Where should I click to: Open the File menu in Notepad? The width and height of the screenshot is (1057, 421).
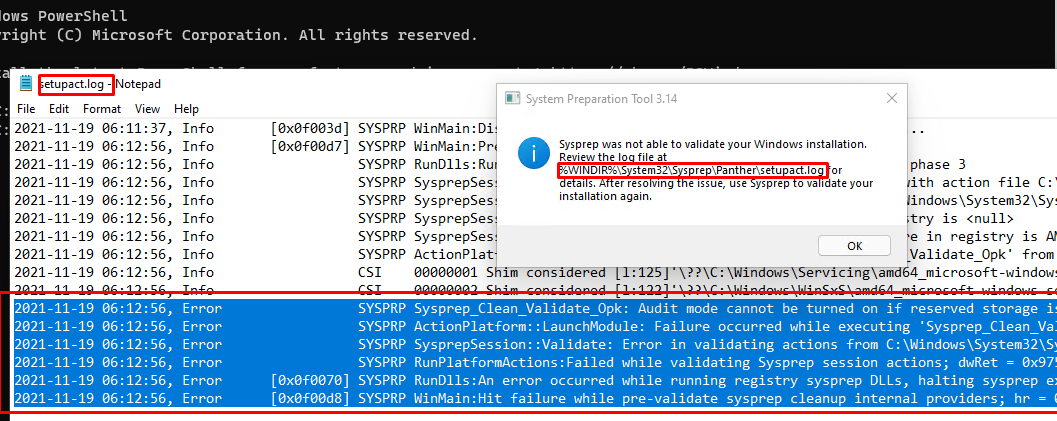click(26, 108)
